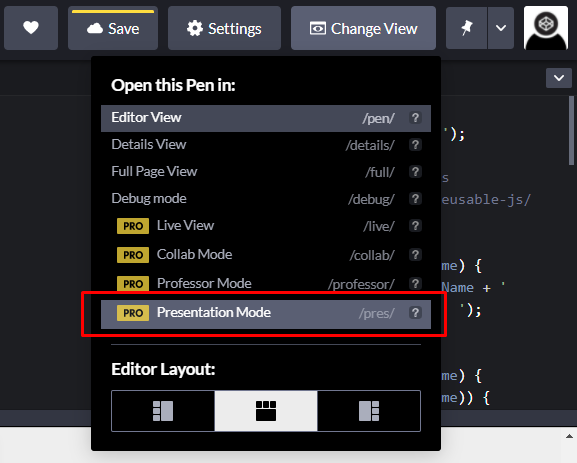This screenshot has width=577, height=463.
Task: Expand the editor panel chevron dropdown
Action: (559, 78)
